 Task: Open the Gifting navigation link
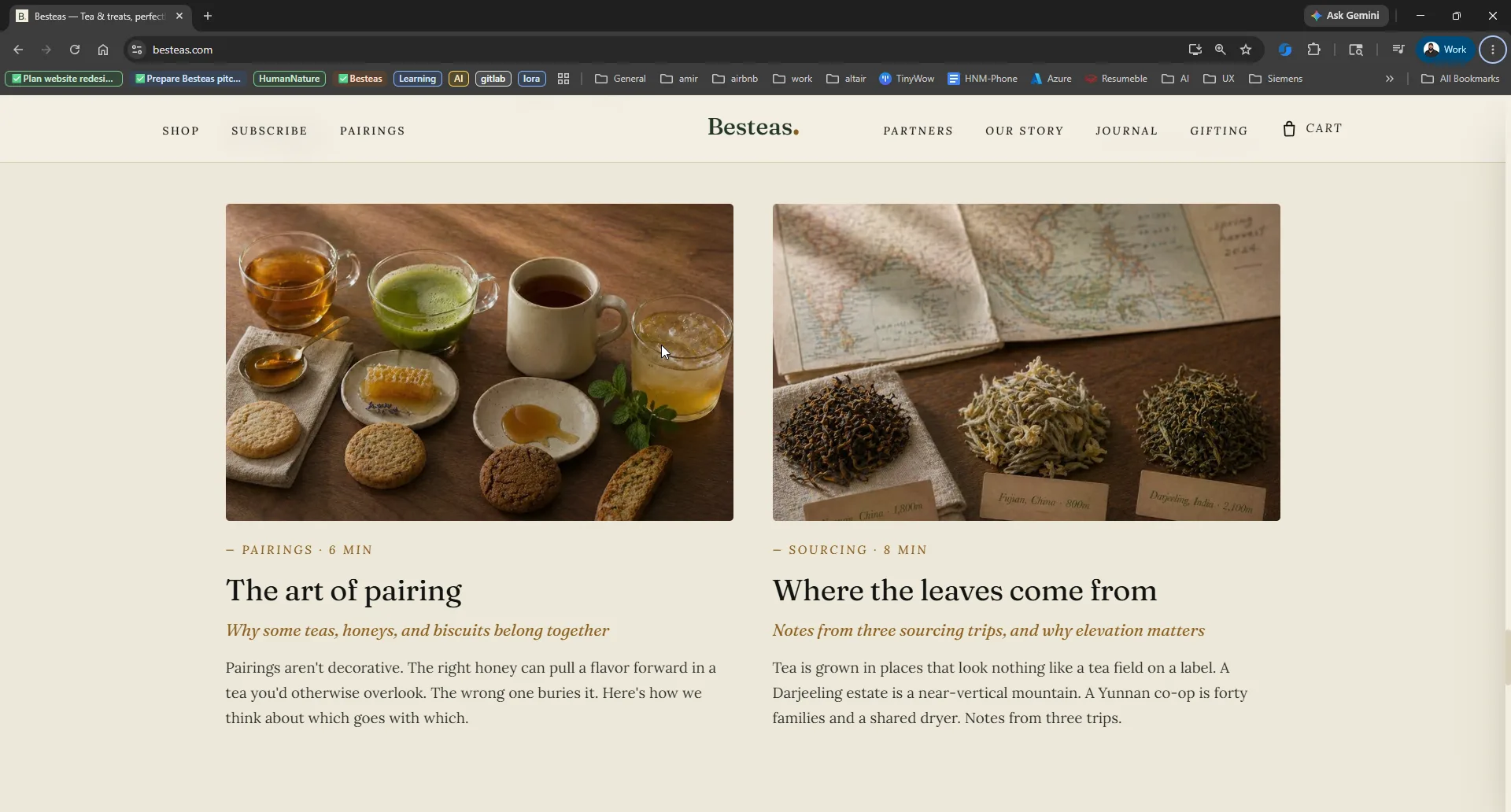click(1219, 131)
